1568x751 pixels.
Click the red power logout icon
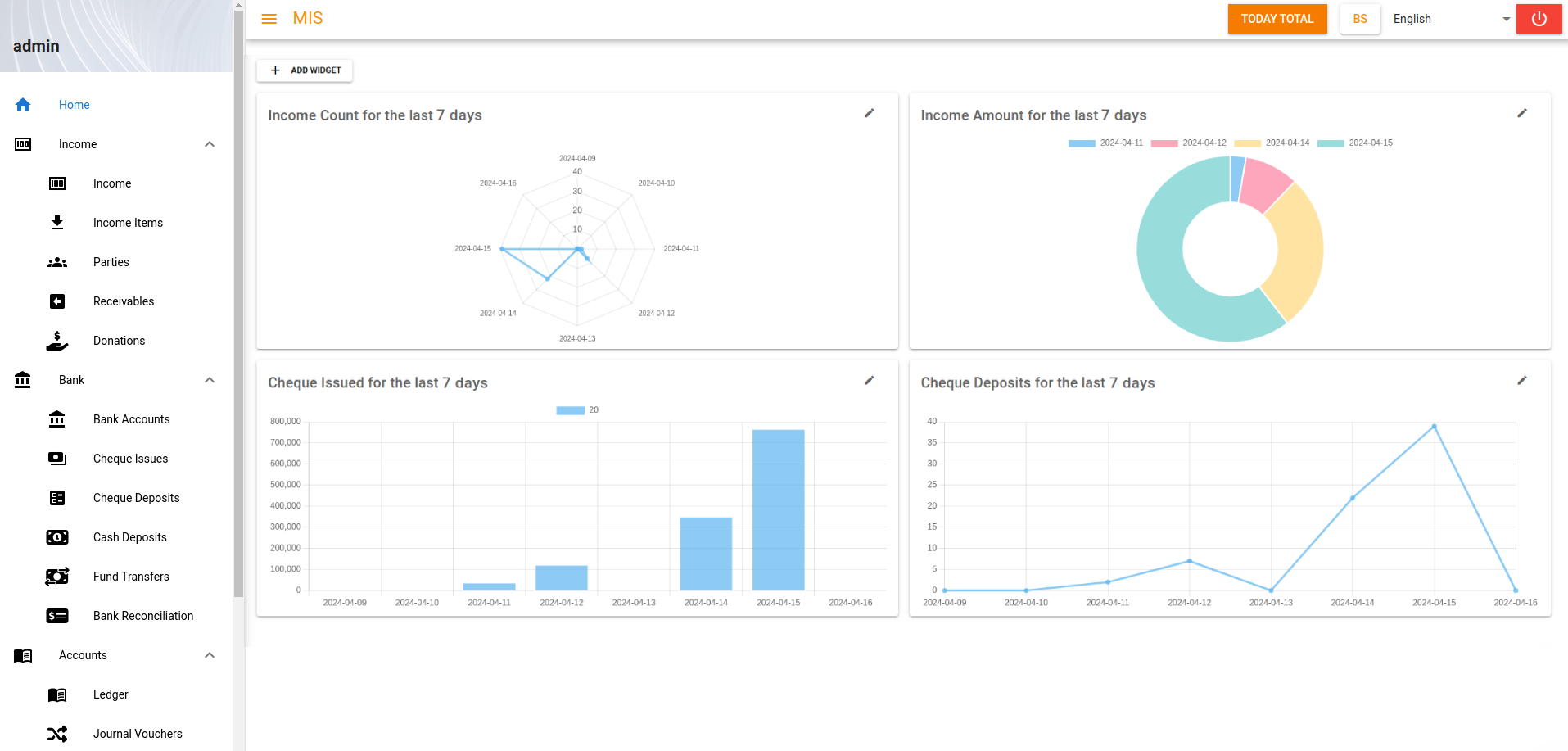point(1539,19)
